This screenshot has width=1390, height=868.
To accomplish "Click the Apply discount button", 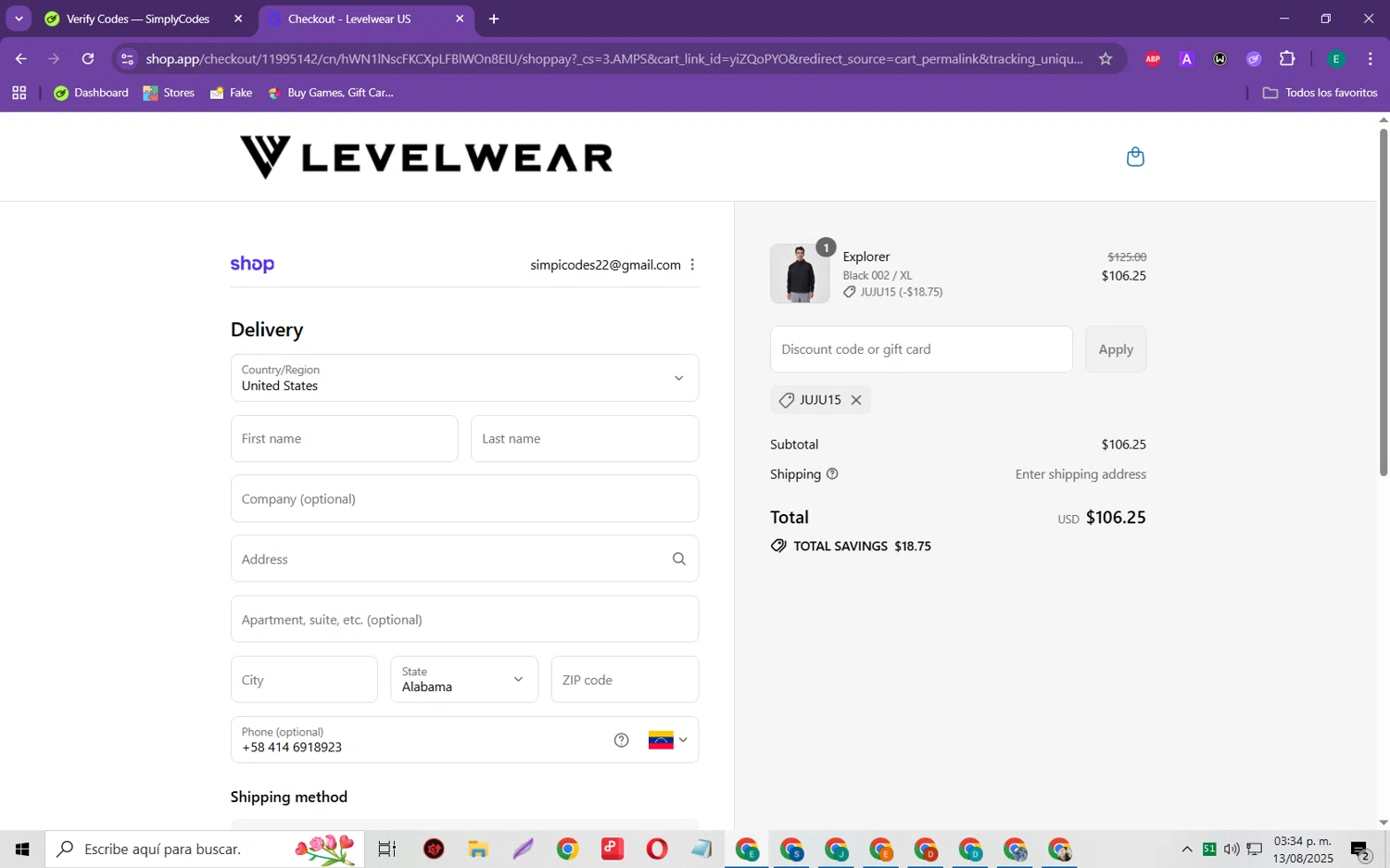I will pos(1116,349).
